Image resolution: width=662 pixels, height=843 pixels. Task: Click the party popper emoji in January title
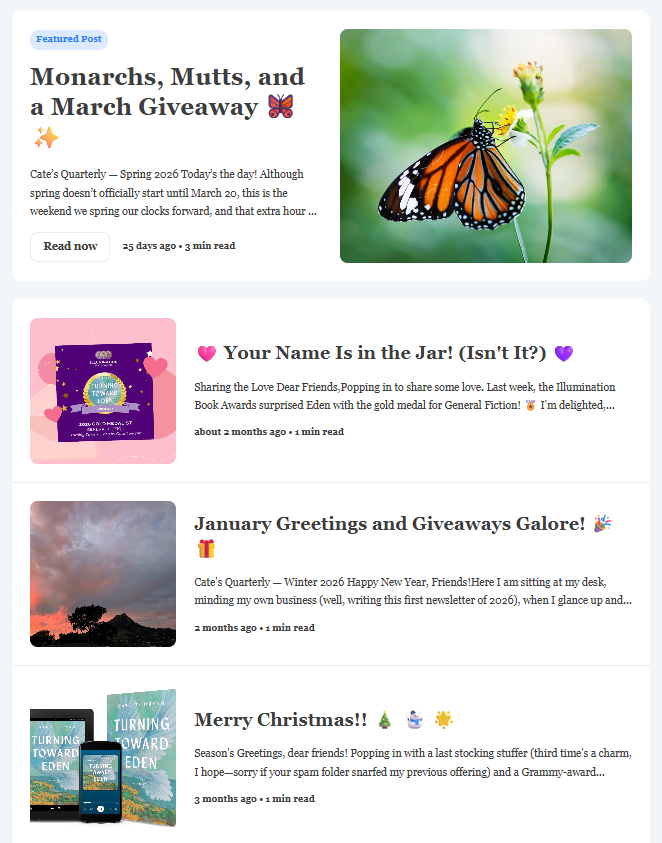[602, 523]
